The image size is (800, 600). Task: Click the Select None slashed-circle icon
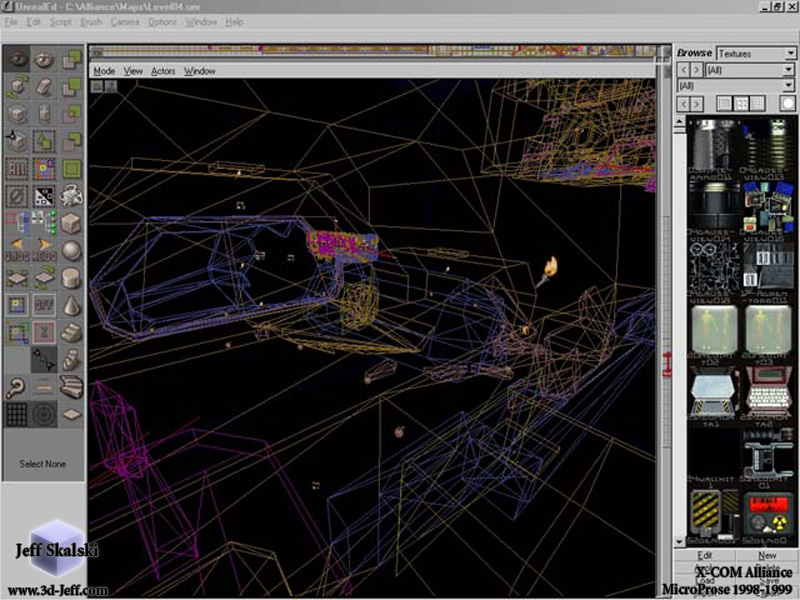[x=17, y=196]
